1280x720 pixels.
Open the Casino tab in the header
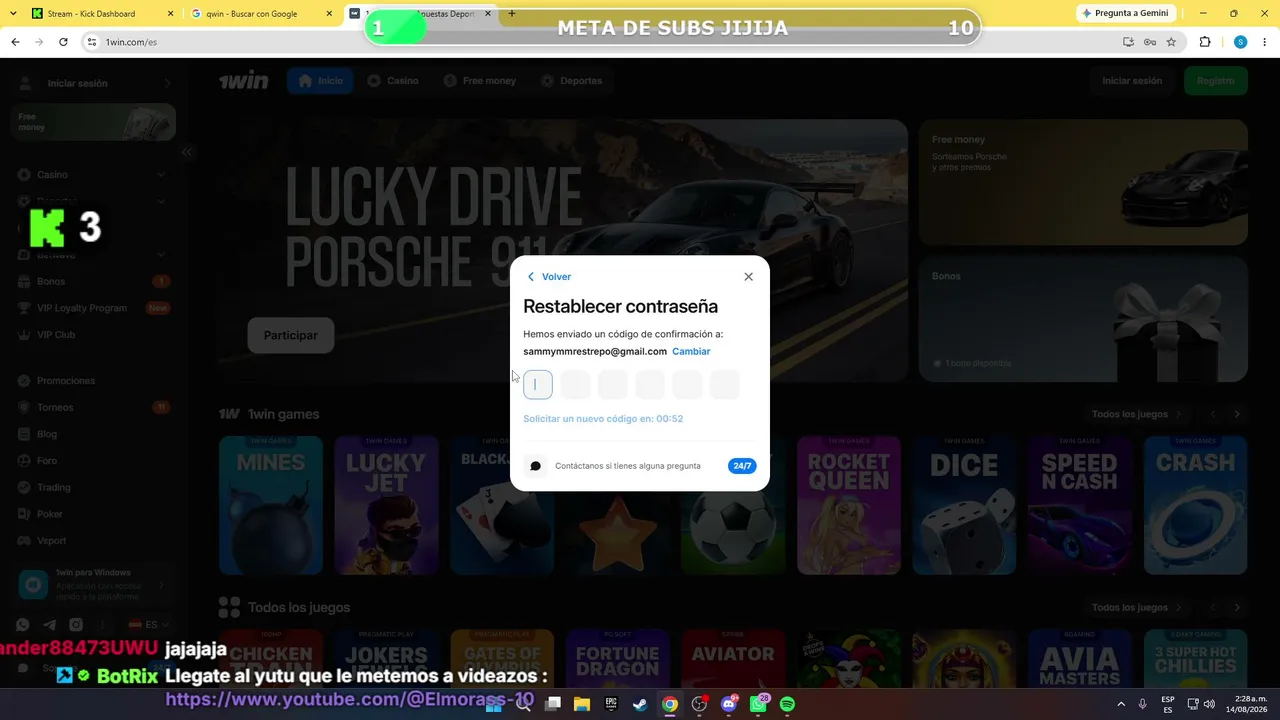click(x=392, y=81)
